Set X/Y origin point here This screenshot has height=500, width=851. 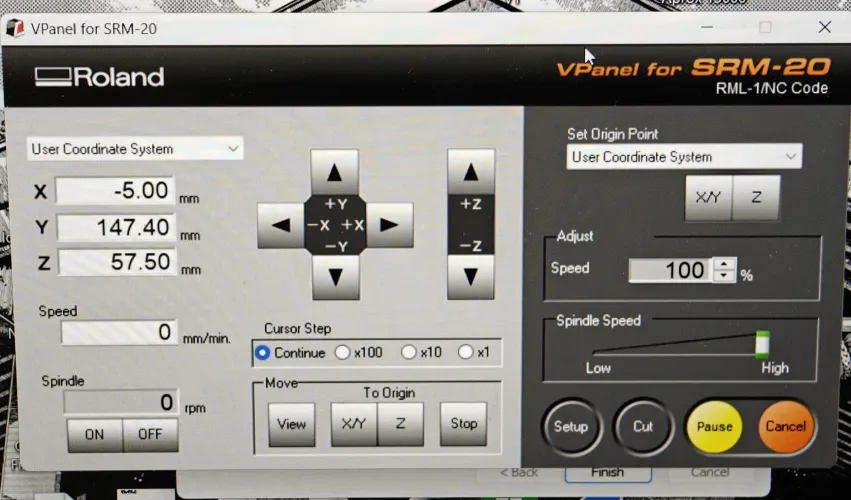point(709,198)
